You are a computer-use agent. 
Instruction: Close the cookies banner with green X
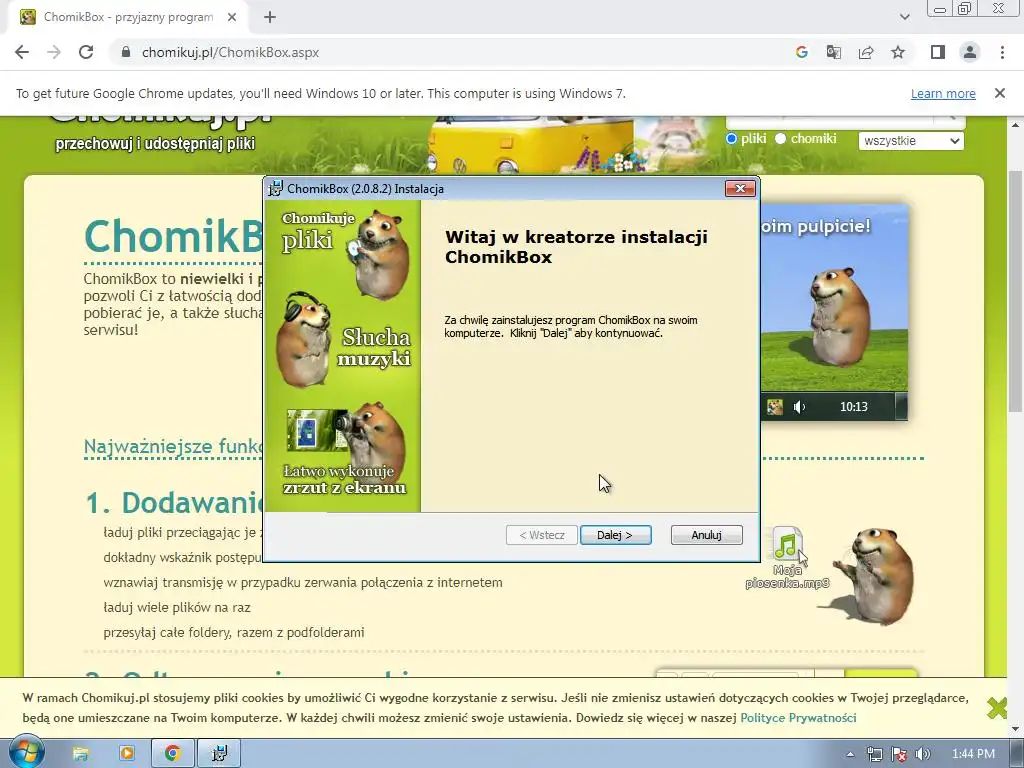point(997,708)
